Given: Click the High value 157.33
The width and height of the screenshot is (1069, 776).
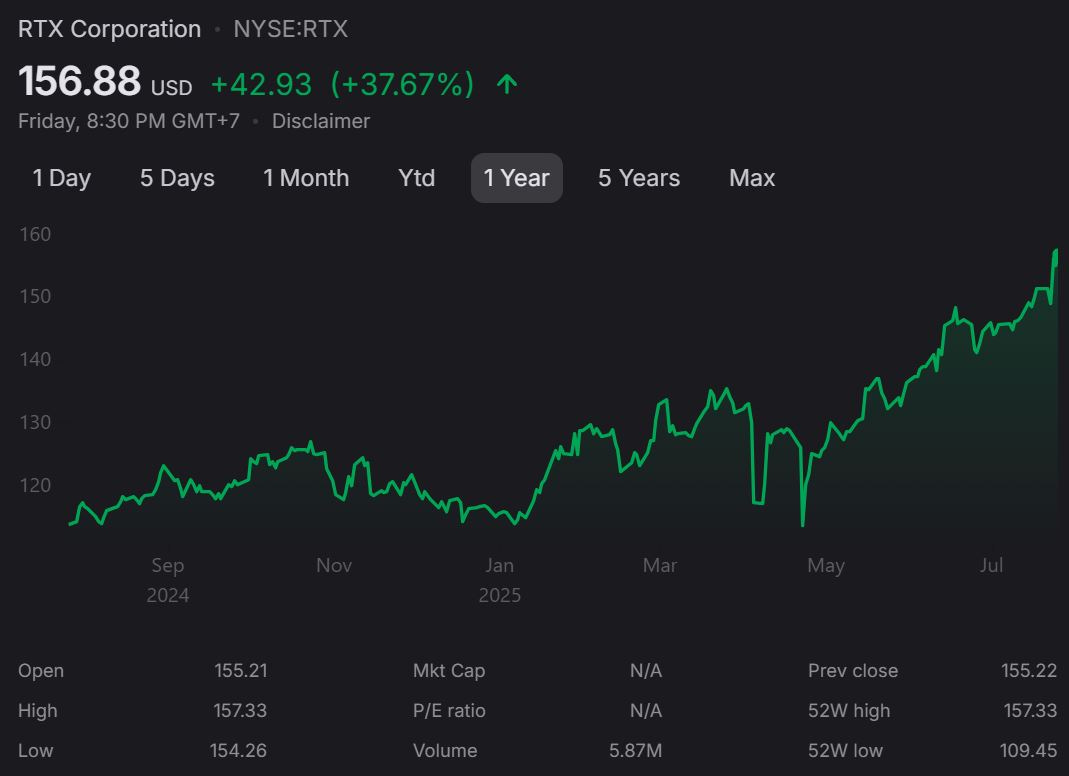Looking at the screenshot, I should (x=240, y=711).
